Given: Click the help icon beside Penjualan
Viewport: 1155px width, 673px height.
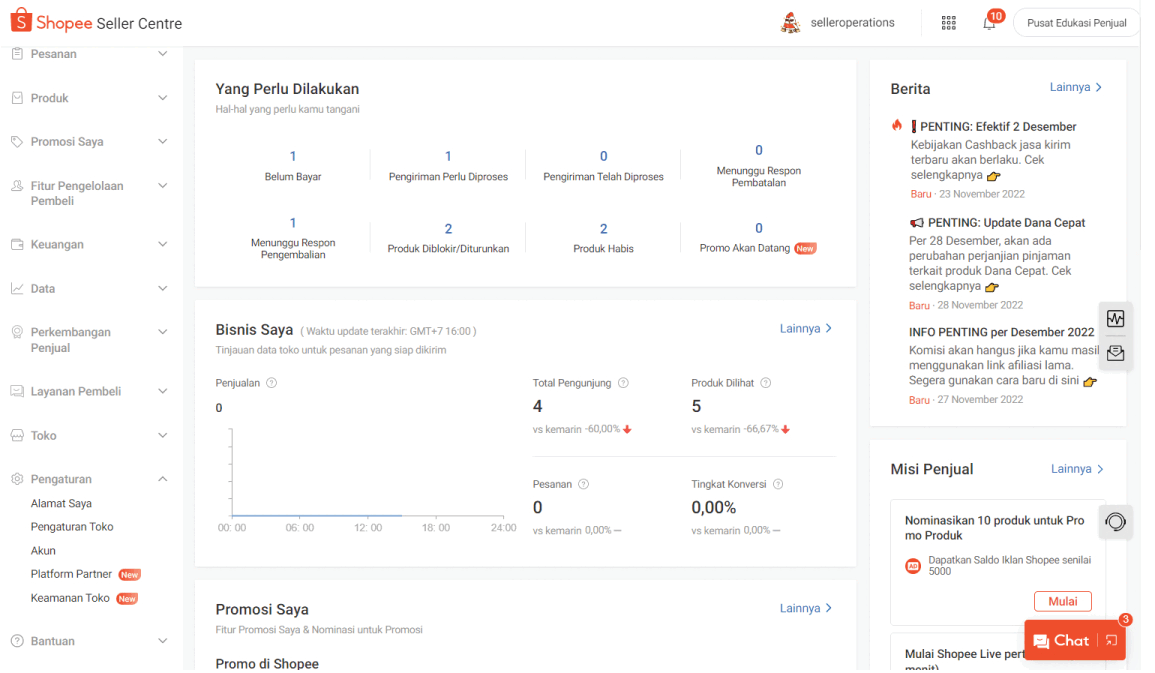Looking at the screenshot, I should pos(271,383).
